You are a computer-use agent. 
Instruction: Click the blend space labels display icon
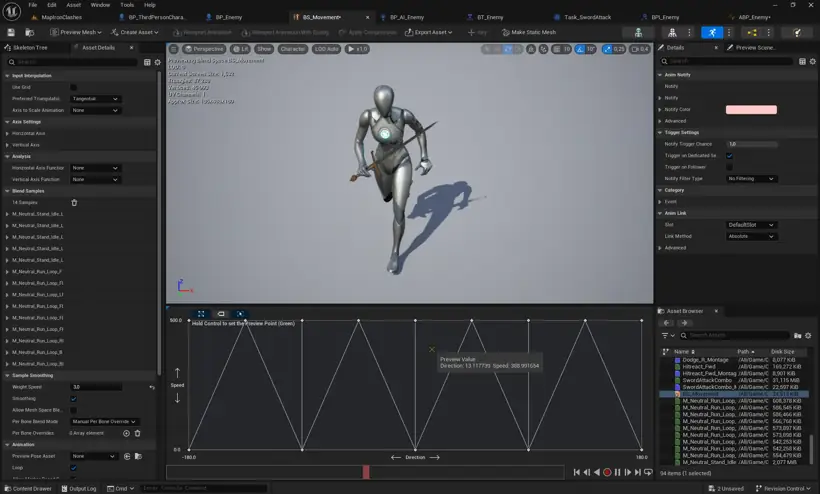(221, 314)
